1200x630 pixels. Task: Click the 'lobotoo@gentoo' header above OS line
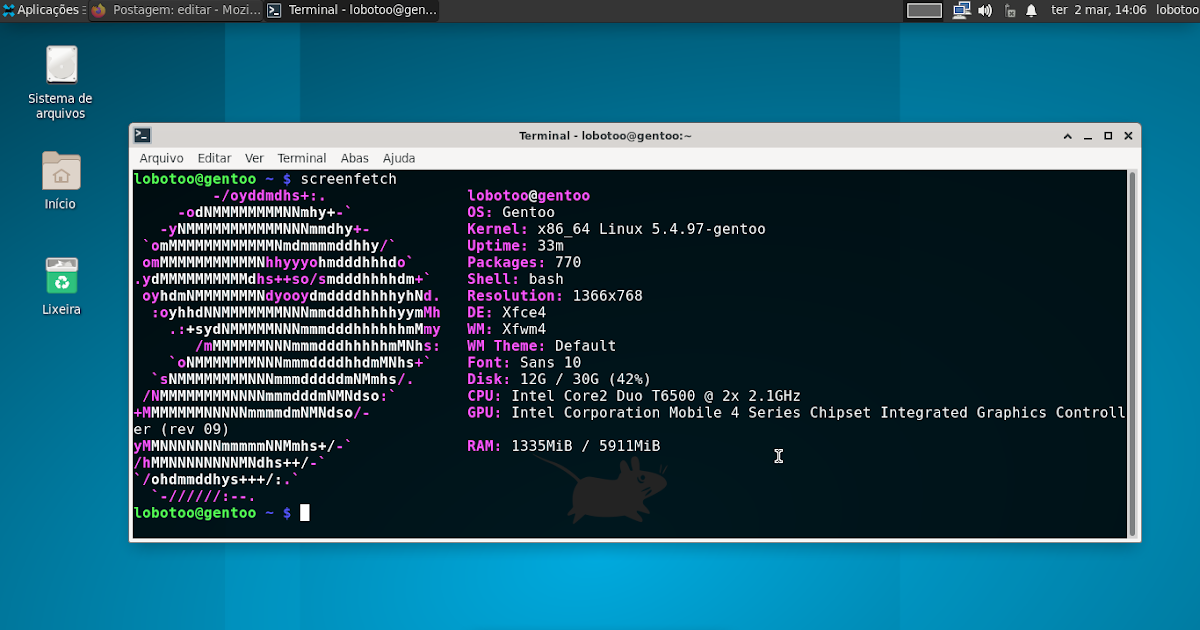pos(529,196)
